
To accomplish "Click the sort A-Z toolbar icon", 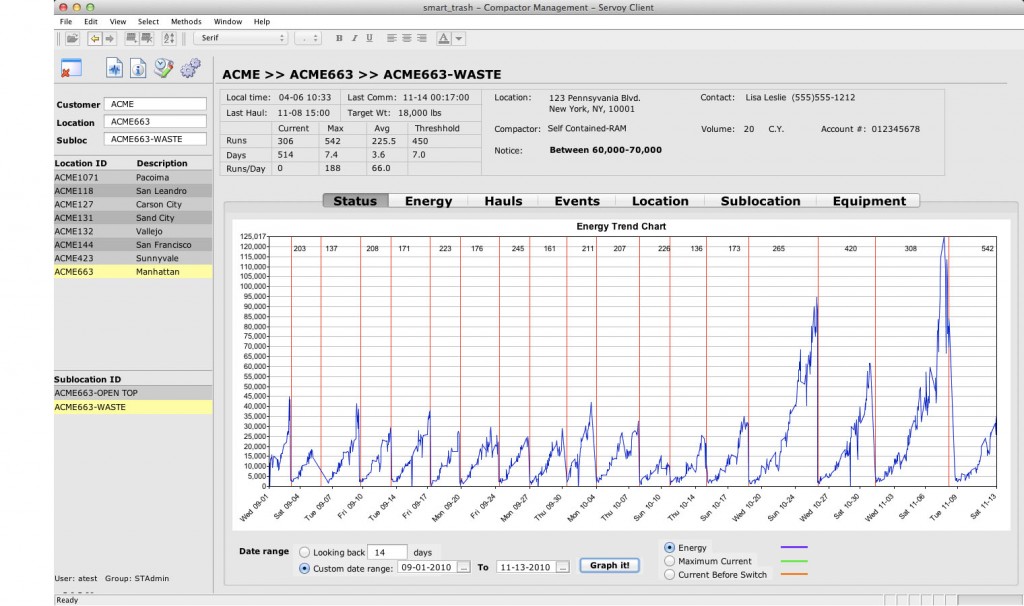I will pos(168,39).
